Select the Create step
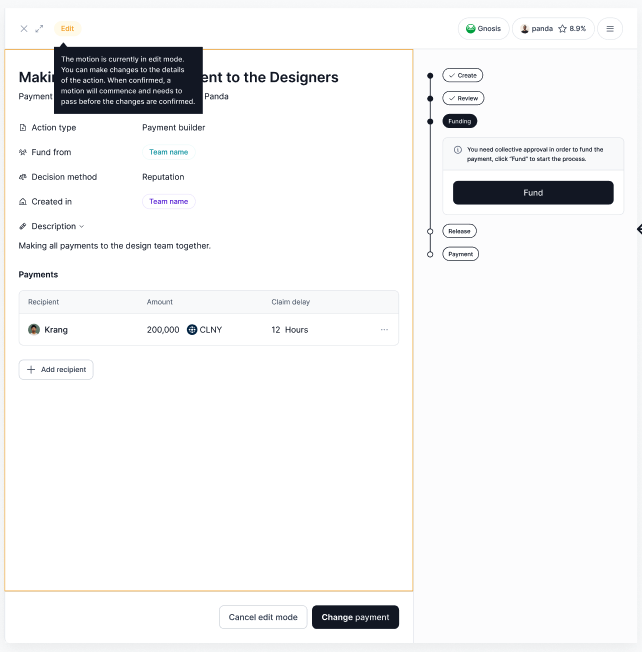Viewport: 642px width, 652px height. click(x=463, y=75)
